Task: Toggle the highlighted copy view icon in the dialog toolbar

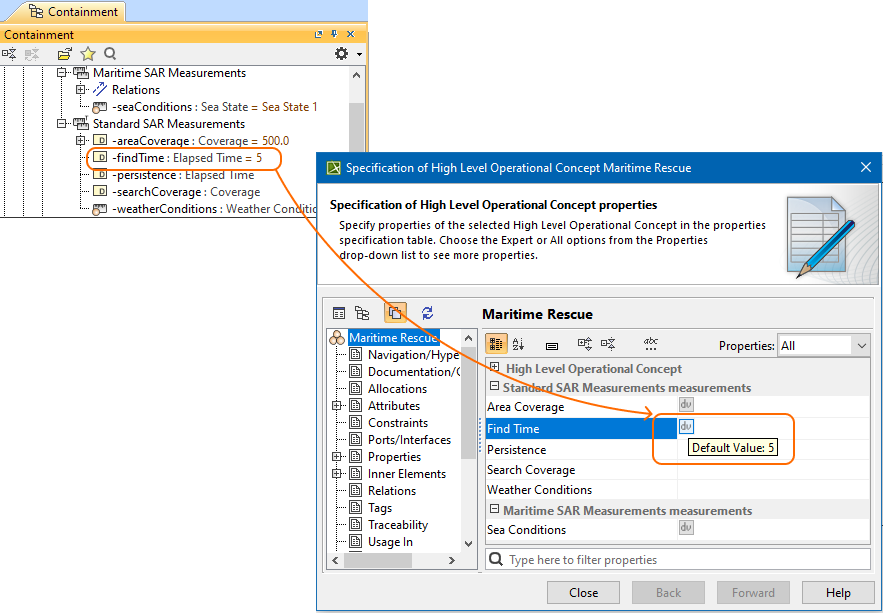Action: click(395, 312)
